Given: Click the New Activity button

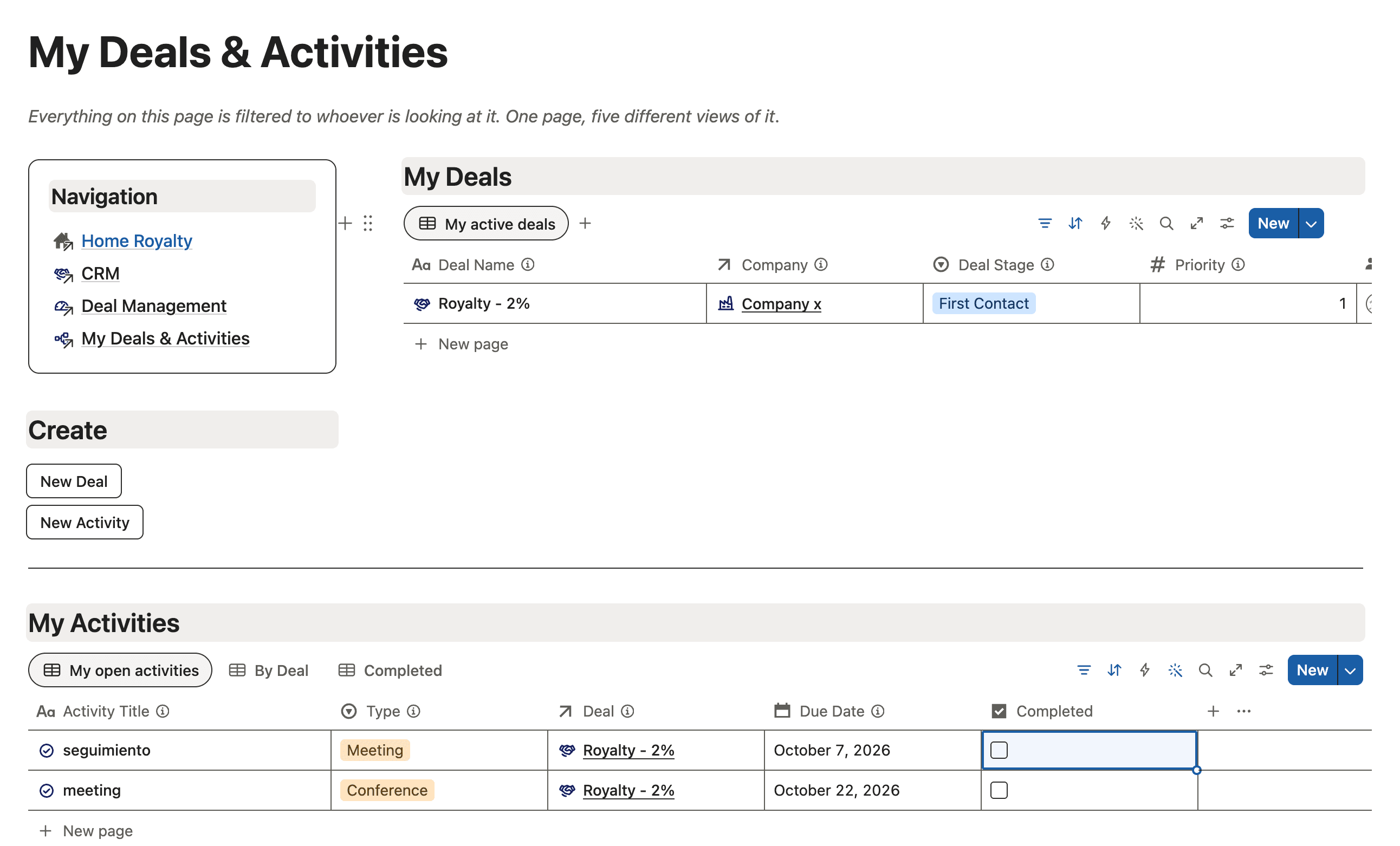Looking at the screenshot, I should coord(85,522).
